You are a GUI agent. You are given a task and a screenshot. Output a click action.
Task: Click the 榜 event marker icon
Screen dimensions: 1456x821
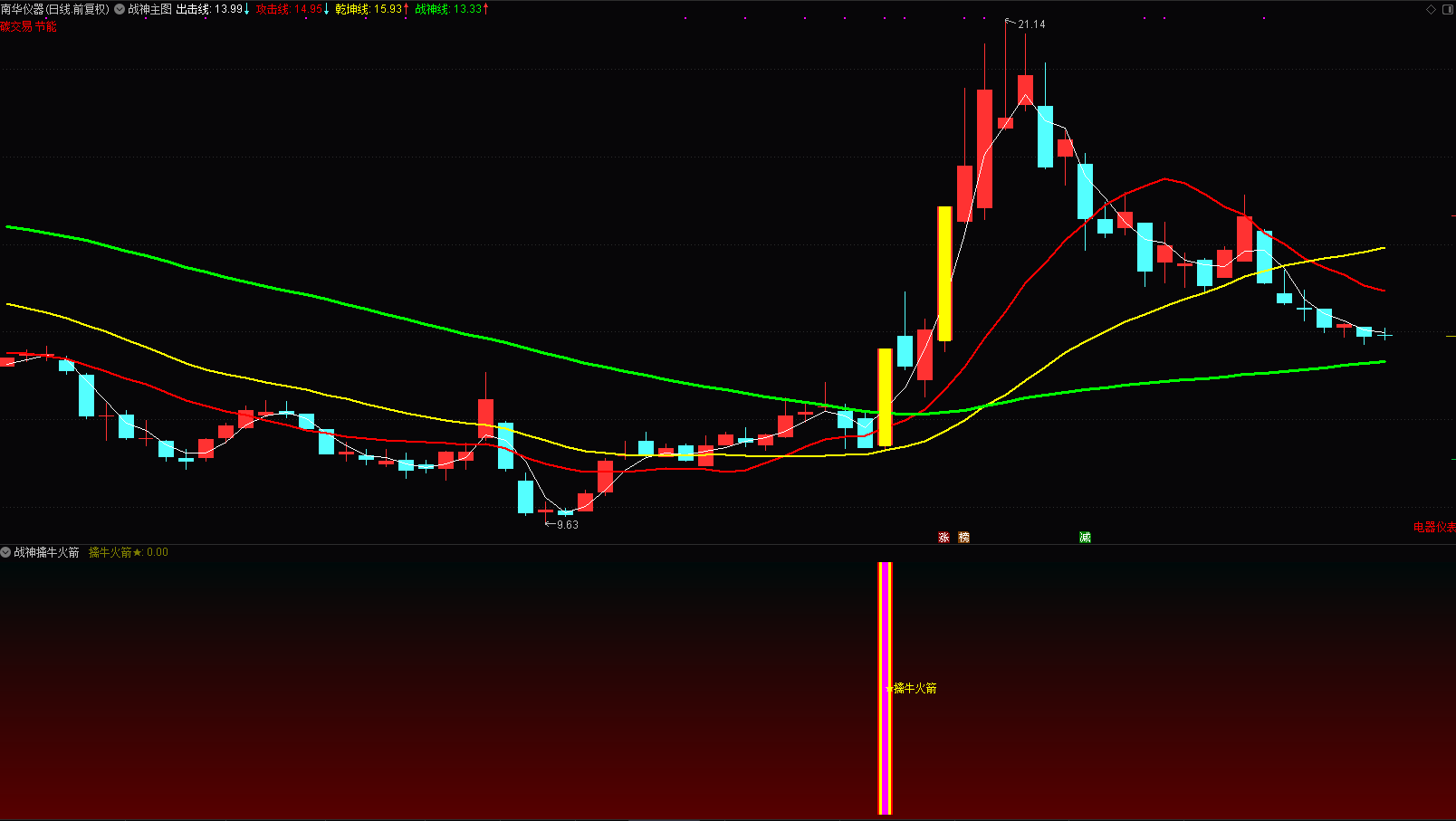[x=963, y=537]
